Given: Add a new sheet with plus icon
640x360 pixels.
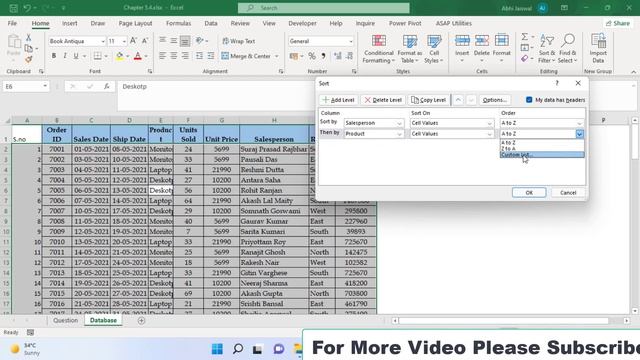Looking at the screenshot, I should pyautogui.click(x=141, y=320).
